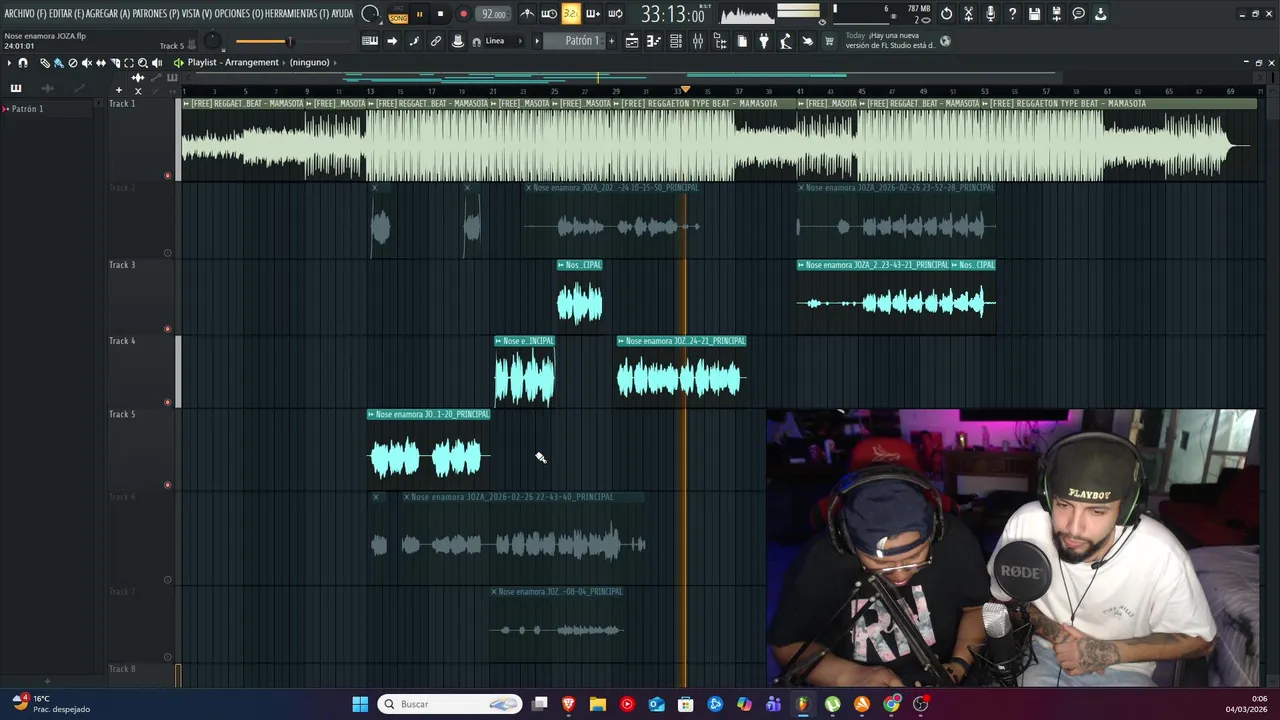Open the PATRONES (P) menu

[157, 14]
